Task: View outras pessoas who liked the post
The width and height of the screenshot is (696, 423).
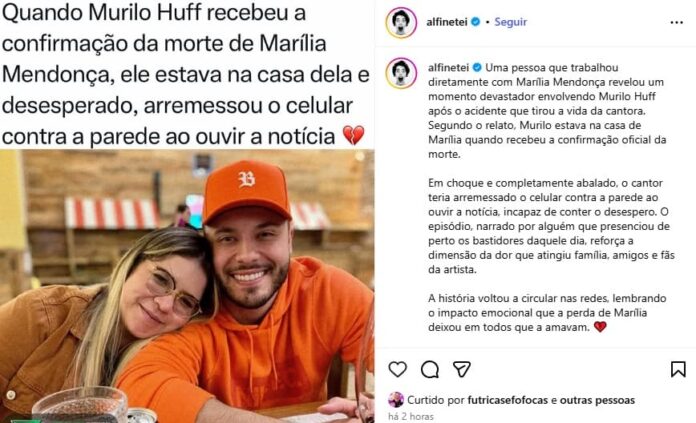Action: click(x=597, y=400)
